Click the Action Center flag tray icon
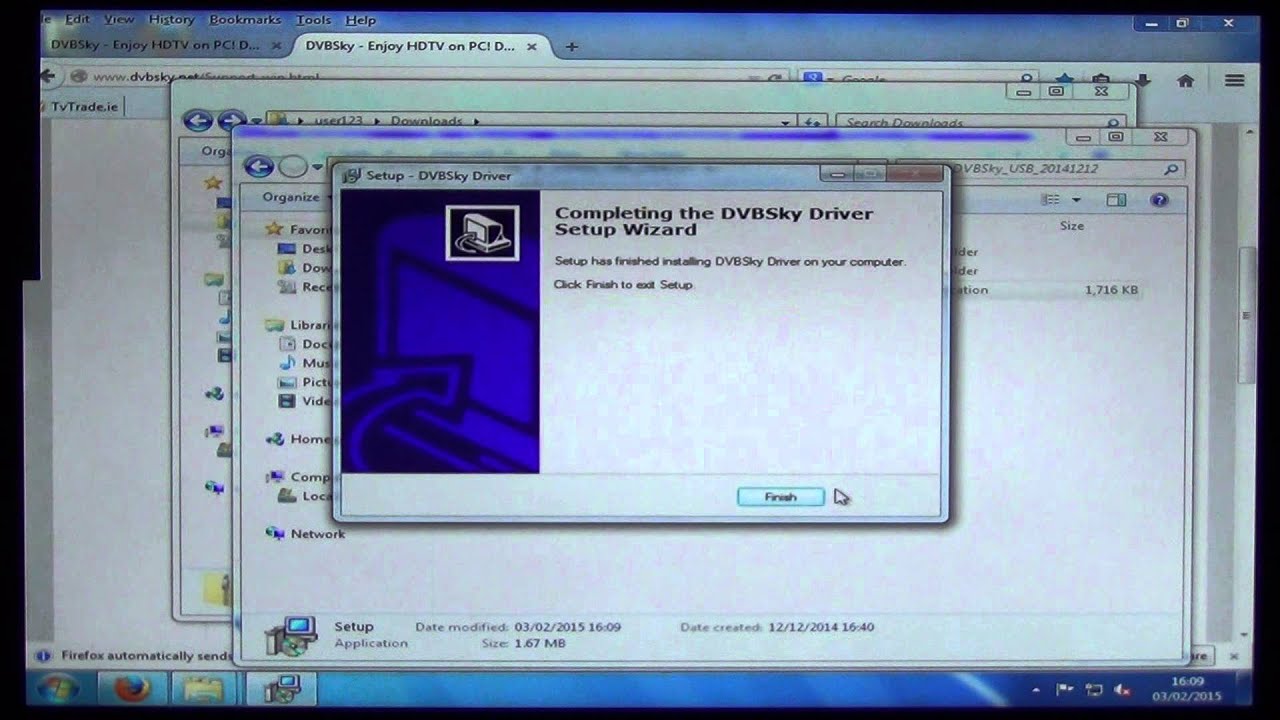 pyautogui.click(x=1065, y=690)
